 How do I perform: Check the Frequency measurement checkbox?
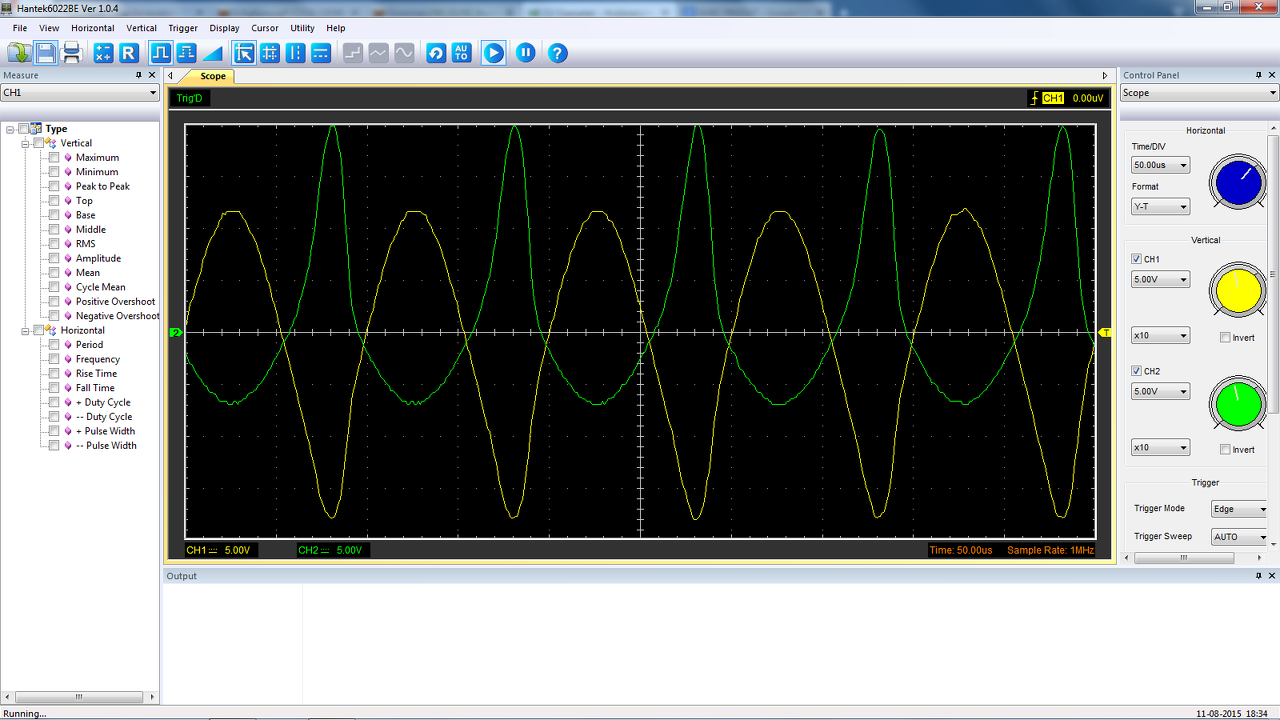(54, 359)
